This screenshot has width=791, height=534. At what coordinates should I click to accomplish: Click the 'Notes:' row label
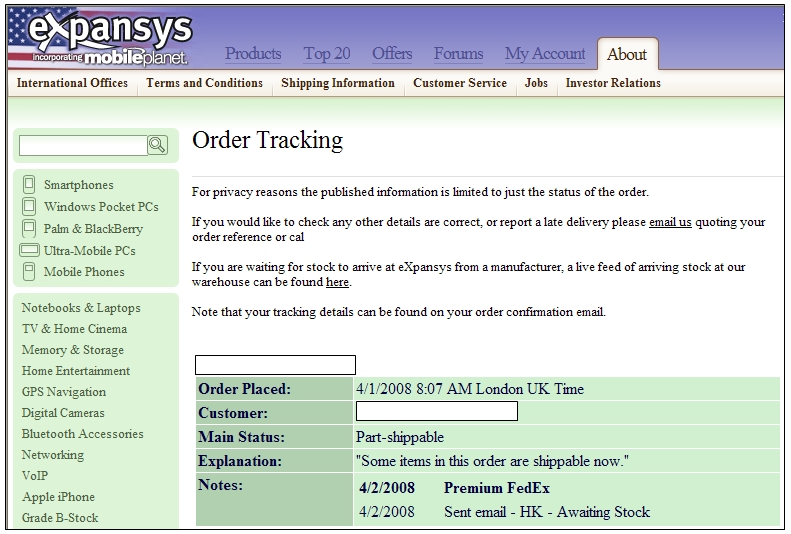tap(220, 485)
